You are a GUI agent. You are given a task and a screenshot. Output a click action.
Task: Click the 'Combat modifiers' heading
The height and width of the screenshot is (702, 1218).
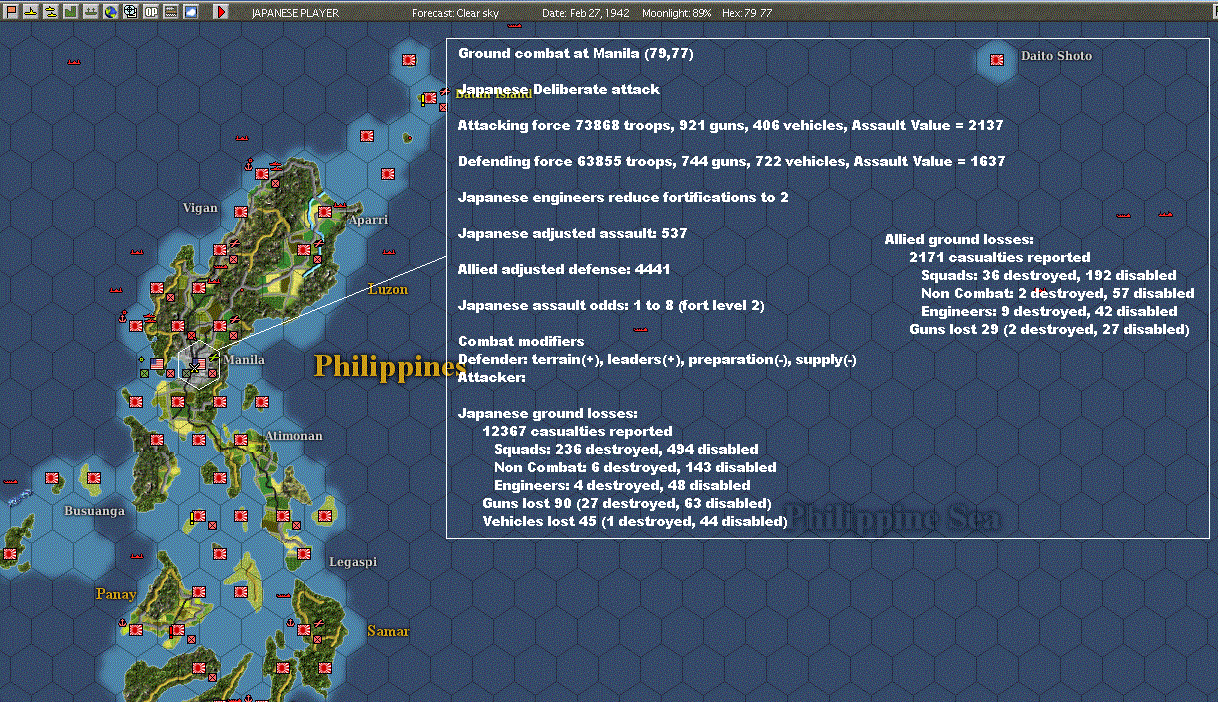pyautogui.click(x=521, y=342)
